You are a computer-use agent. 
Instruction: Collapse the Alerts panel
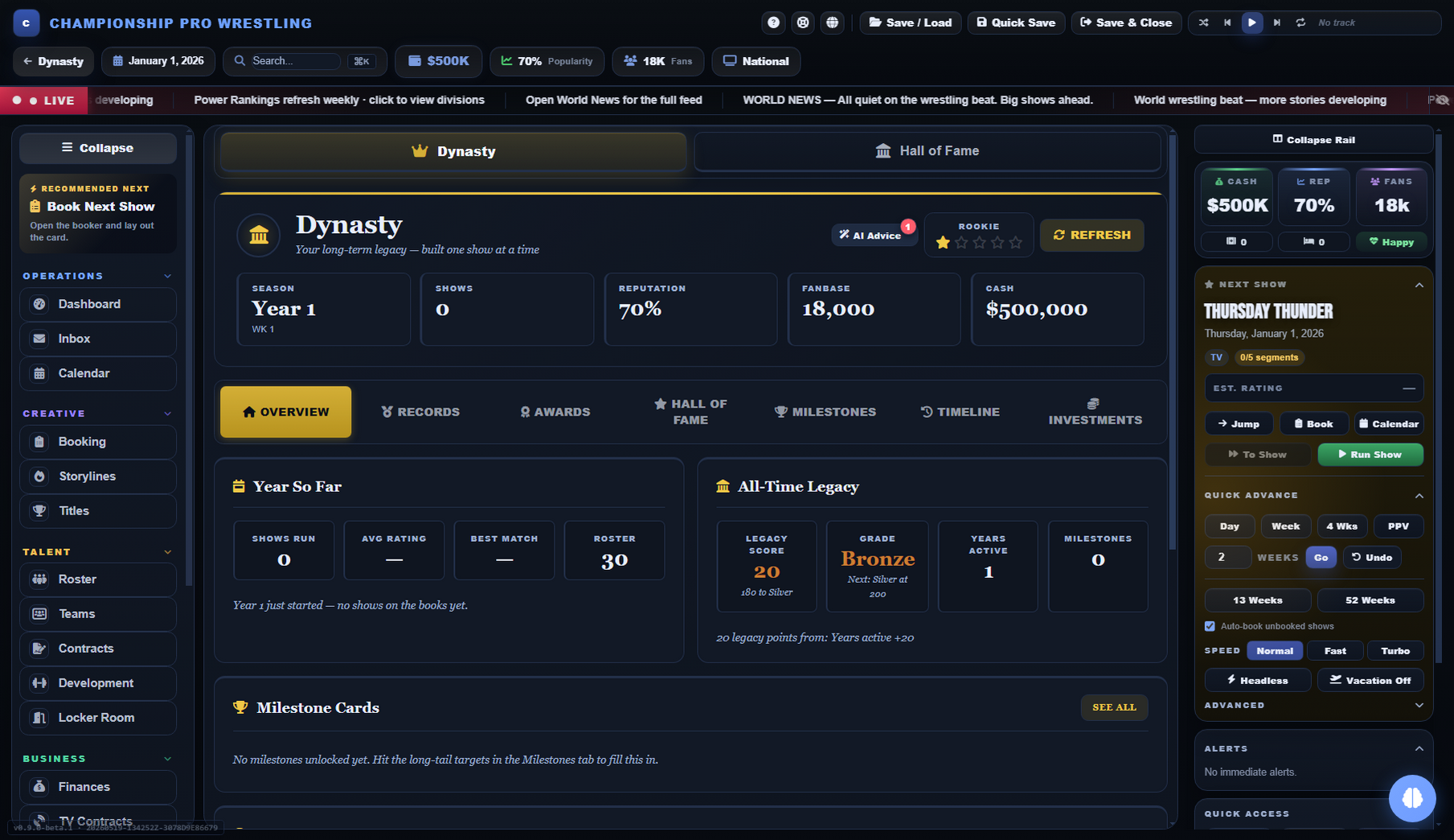click(1419, 748)
